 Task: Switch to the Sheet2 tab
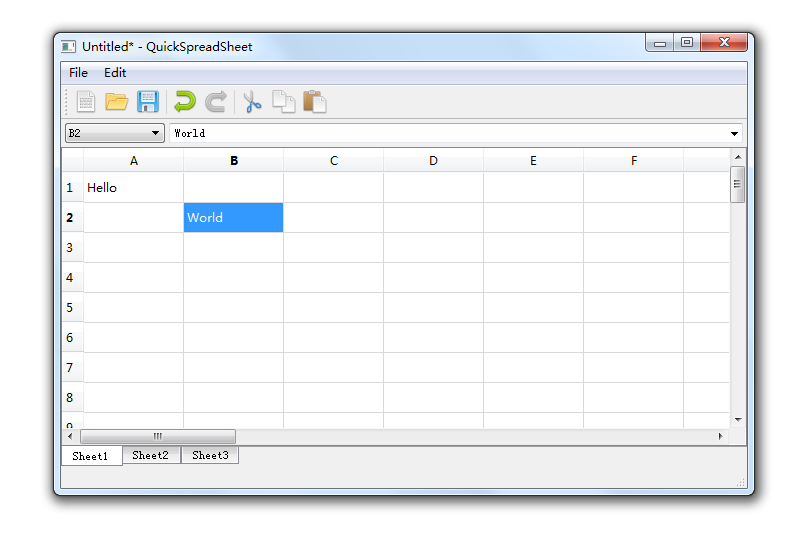click(x=151, y=455)
